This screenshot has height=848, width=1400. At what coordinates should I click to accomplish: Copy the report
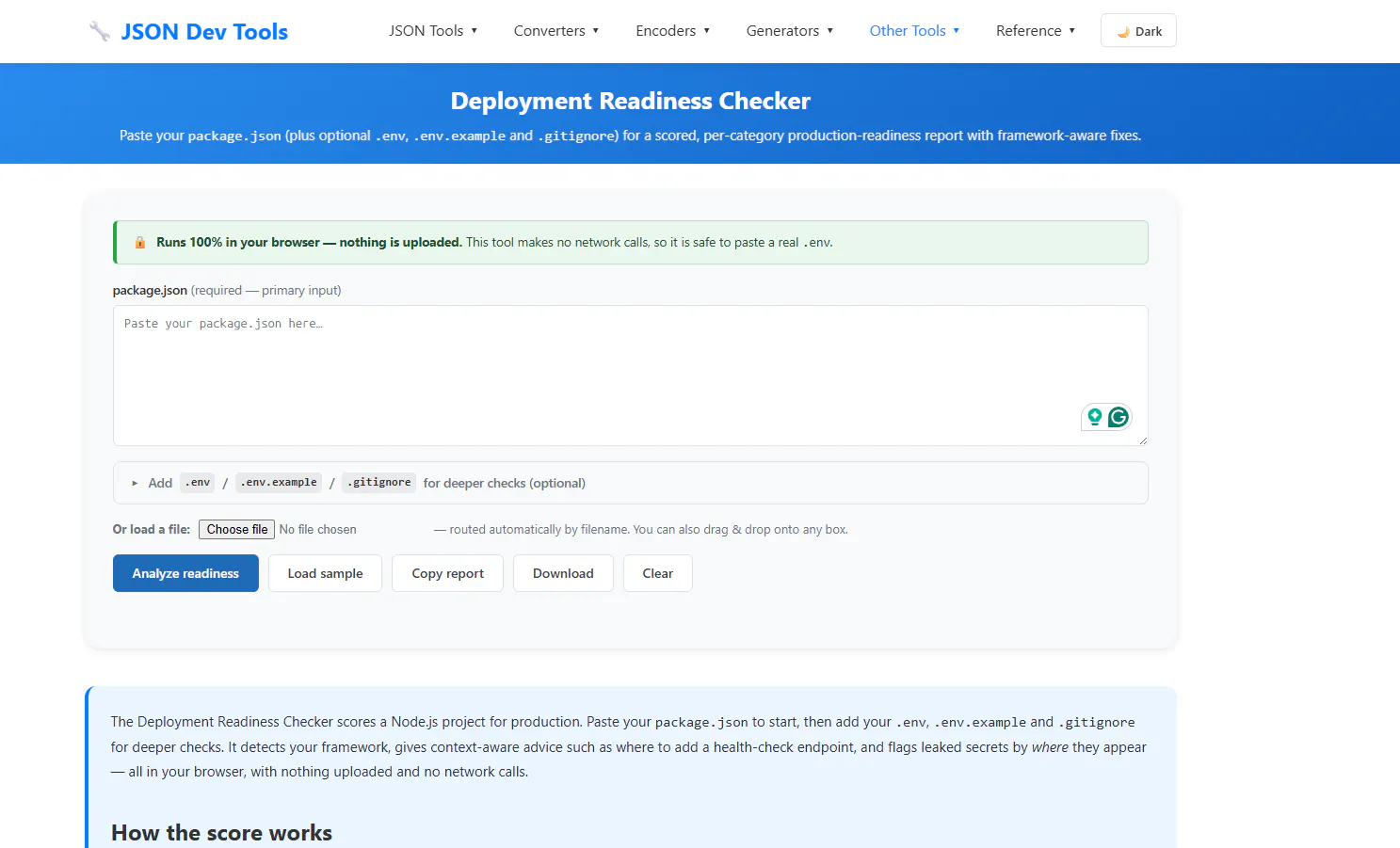448,573
